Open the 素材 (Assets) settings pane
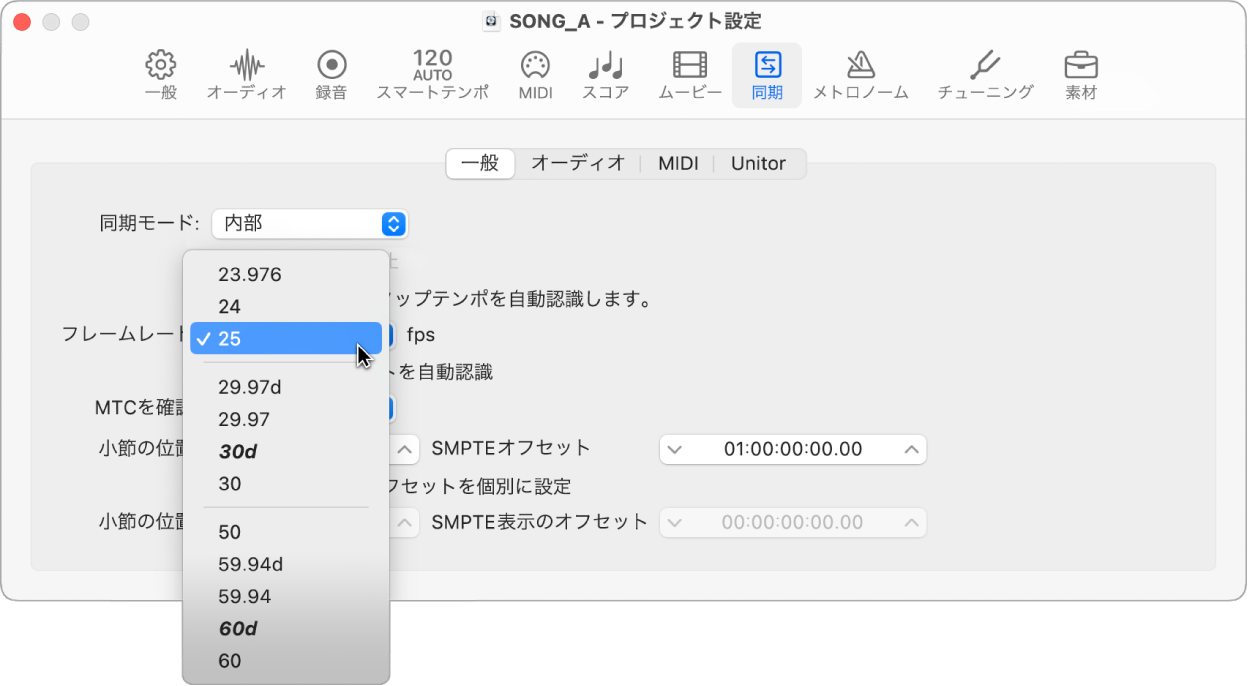Screen dimensions: 1248x686 [1081, 75]
